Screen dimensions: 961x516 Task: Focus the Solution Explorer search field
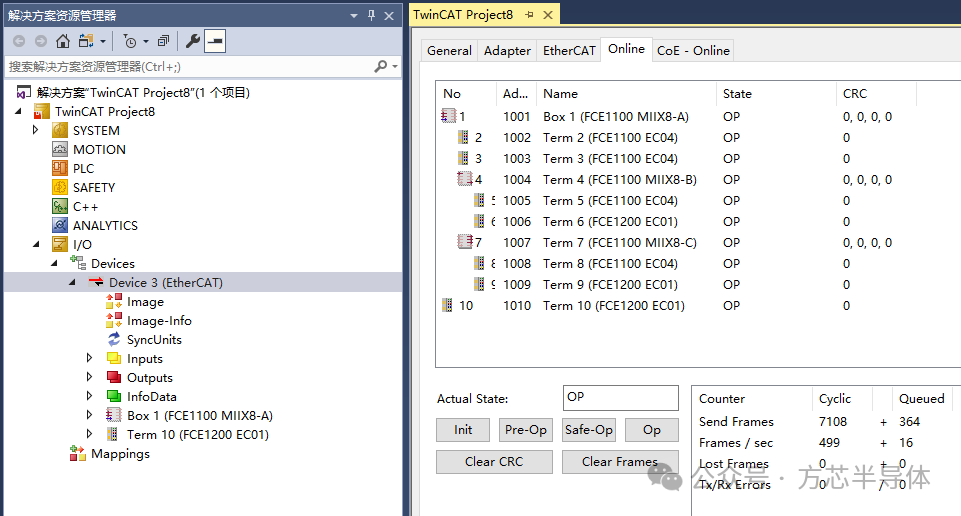click(x=189, y=66)
